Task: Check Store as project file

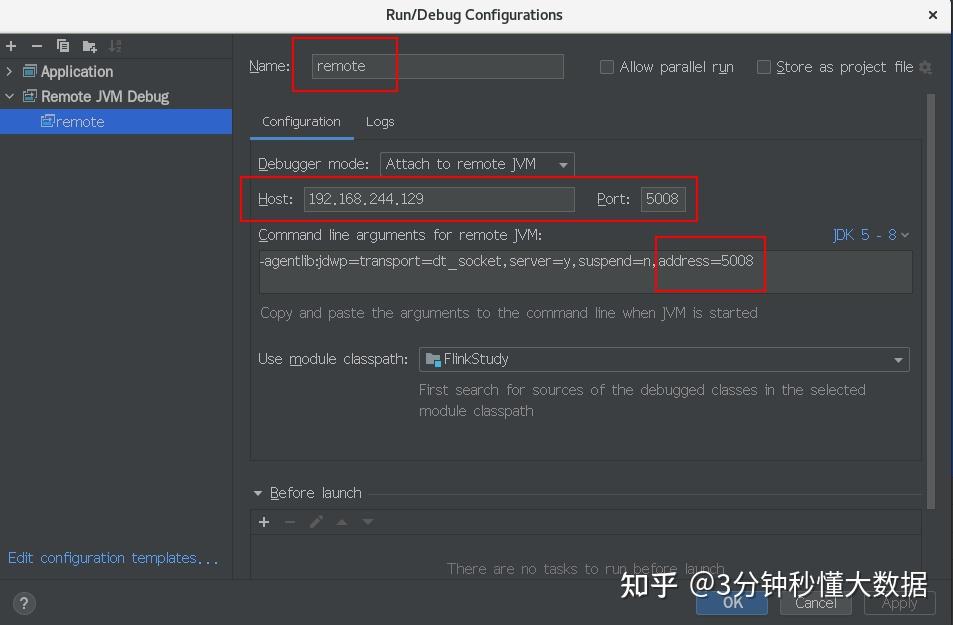Action: (763, 66)
